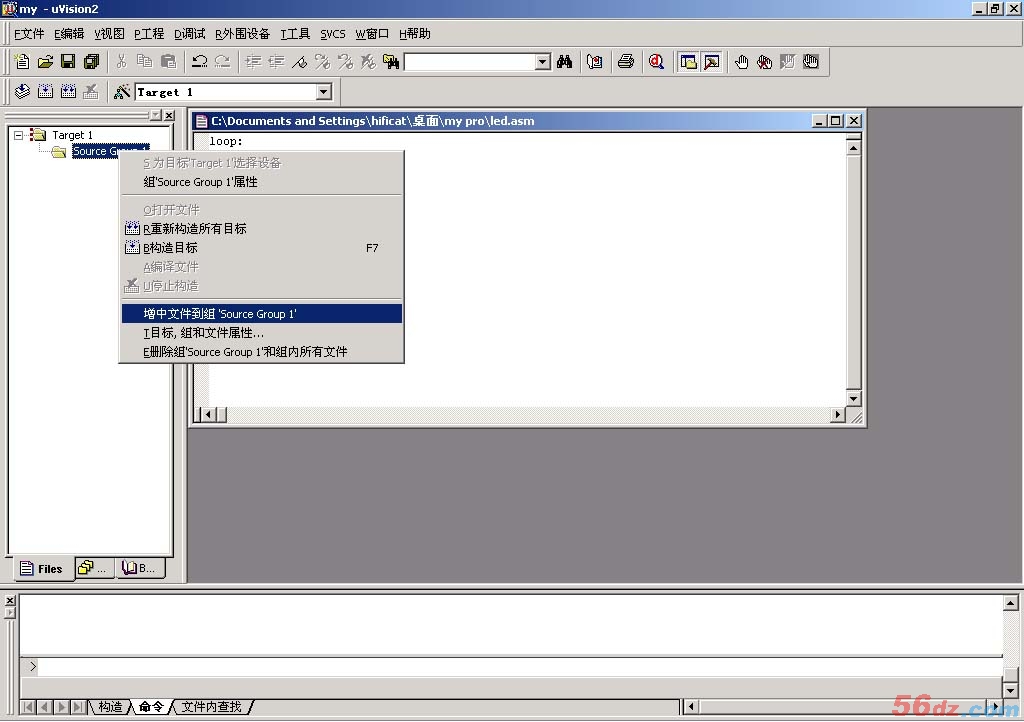The image size is (1024, 722).
Task: Switch to the 构造 output tab
Action: tap(110, 706)
